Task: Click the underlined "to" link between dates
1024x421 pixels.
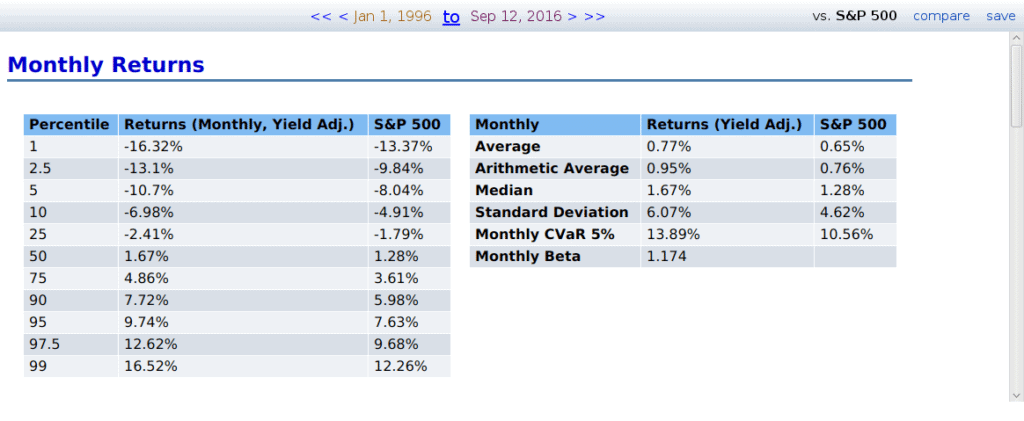Action: click(x=451, y=16)
